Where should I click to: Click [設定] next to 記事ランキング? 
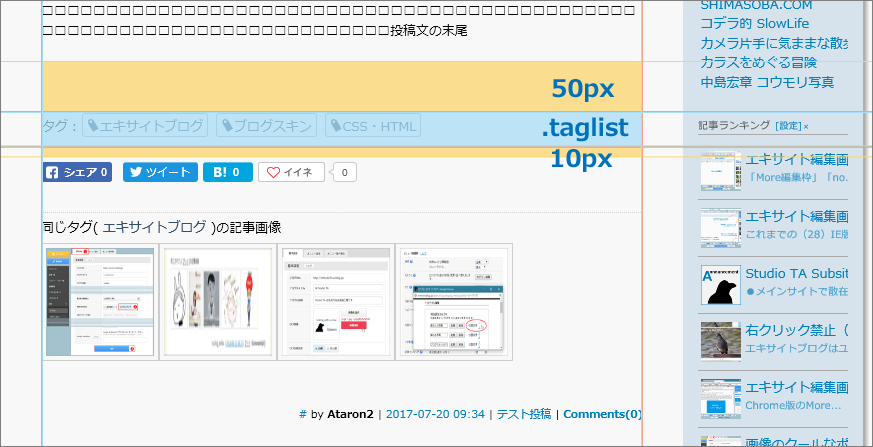tap(788, 126)
